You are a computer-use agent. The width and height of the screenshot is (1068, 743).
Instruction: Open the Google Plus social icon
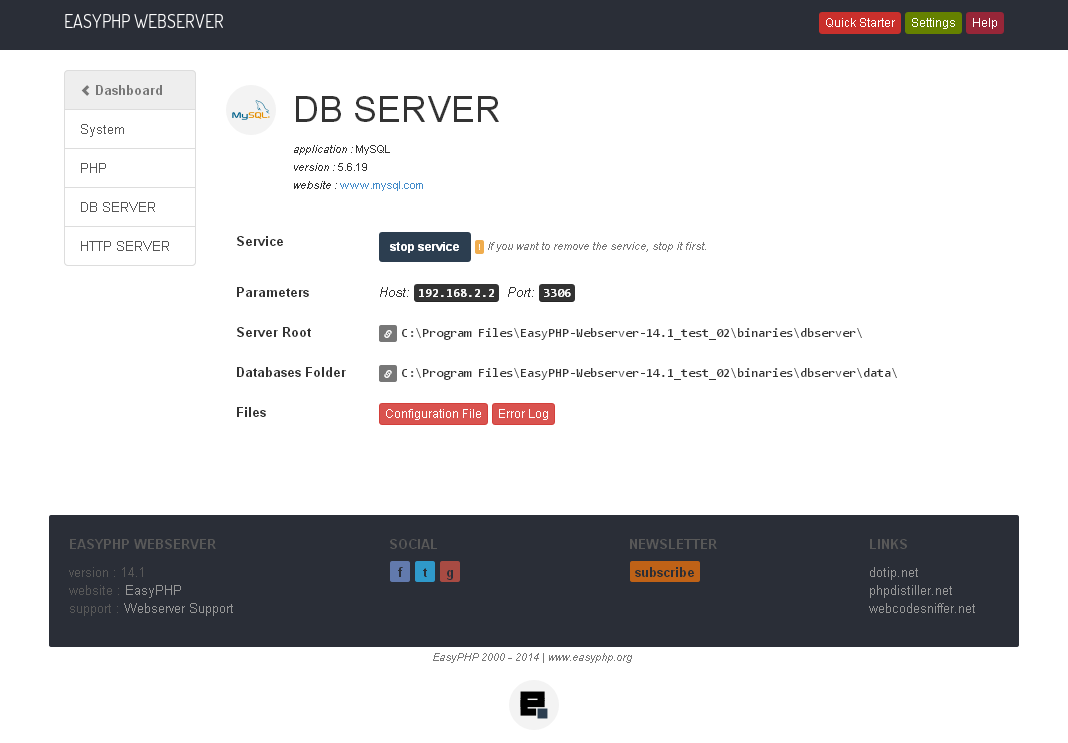[x=450, y=572]
